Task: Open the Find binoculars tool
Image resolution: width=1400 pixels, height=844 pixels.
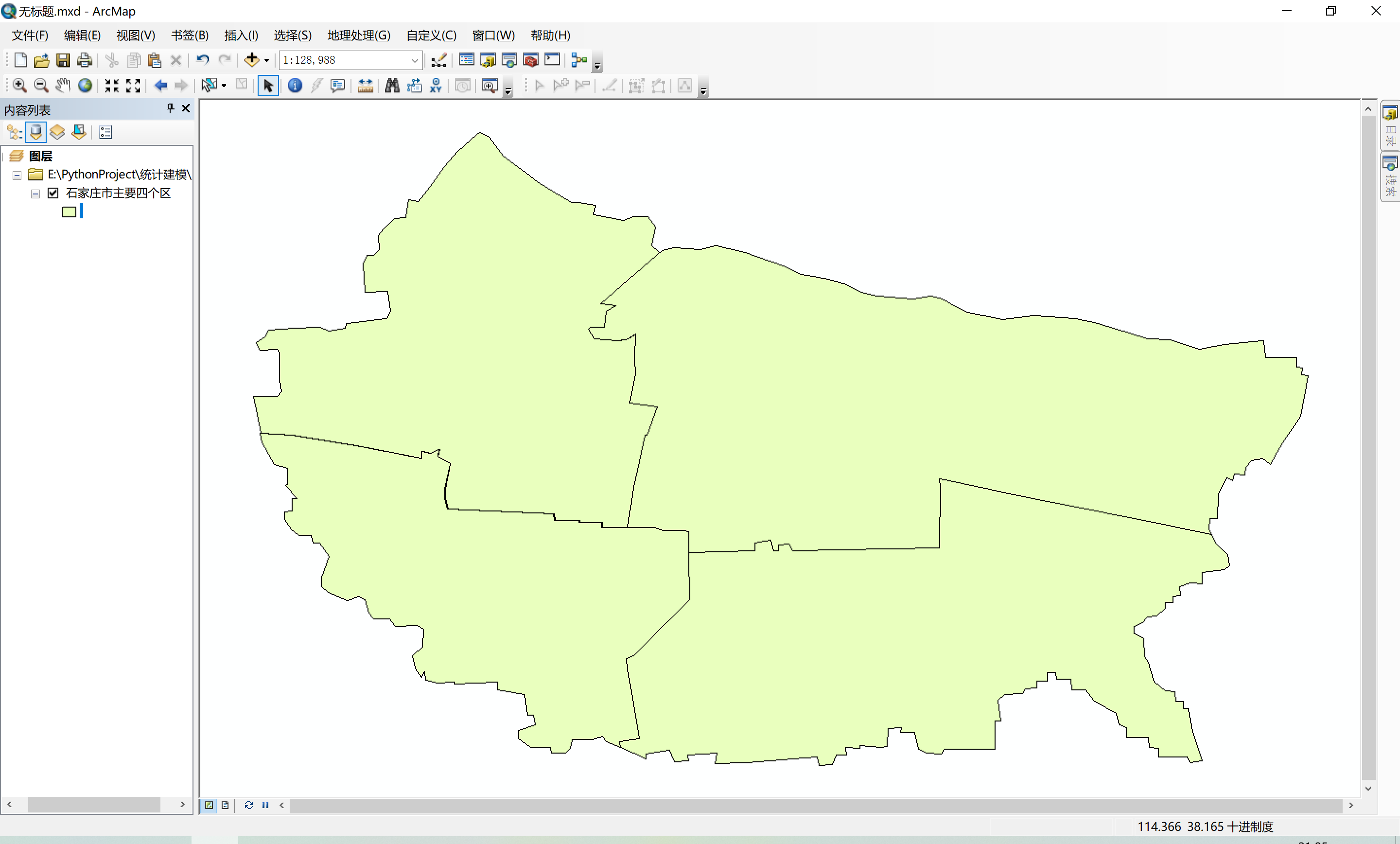Action: click(391, 85)
